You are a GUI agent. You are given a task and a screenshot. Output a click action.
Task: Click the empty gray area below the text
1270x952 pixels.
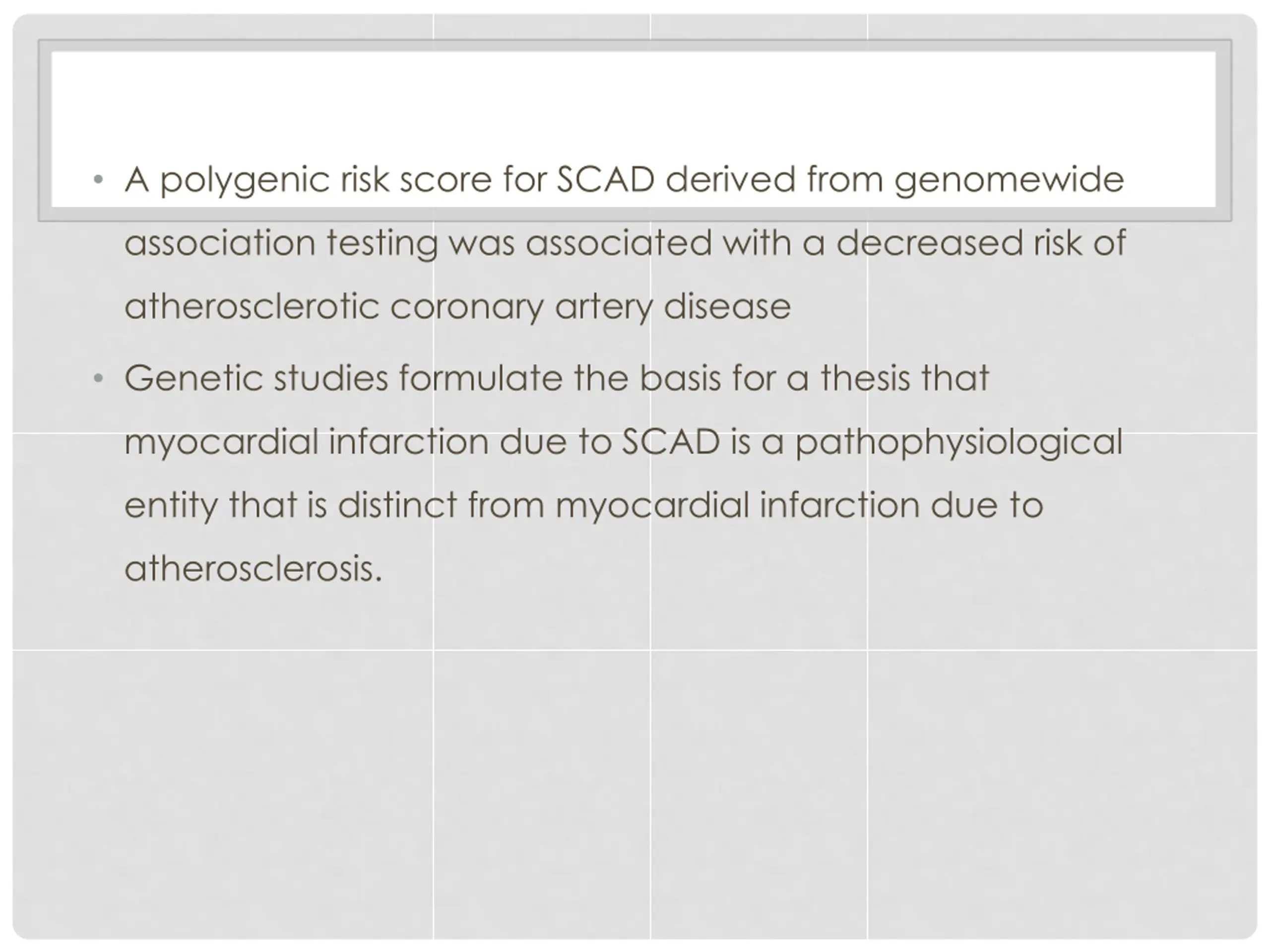[x=635, y=774]
